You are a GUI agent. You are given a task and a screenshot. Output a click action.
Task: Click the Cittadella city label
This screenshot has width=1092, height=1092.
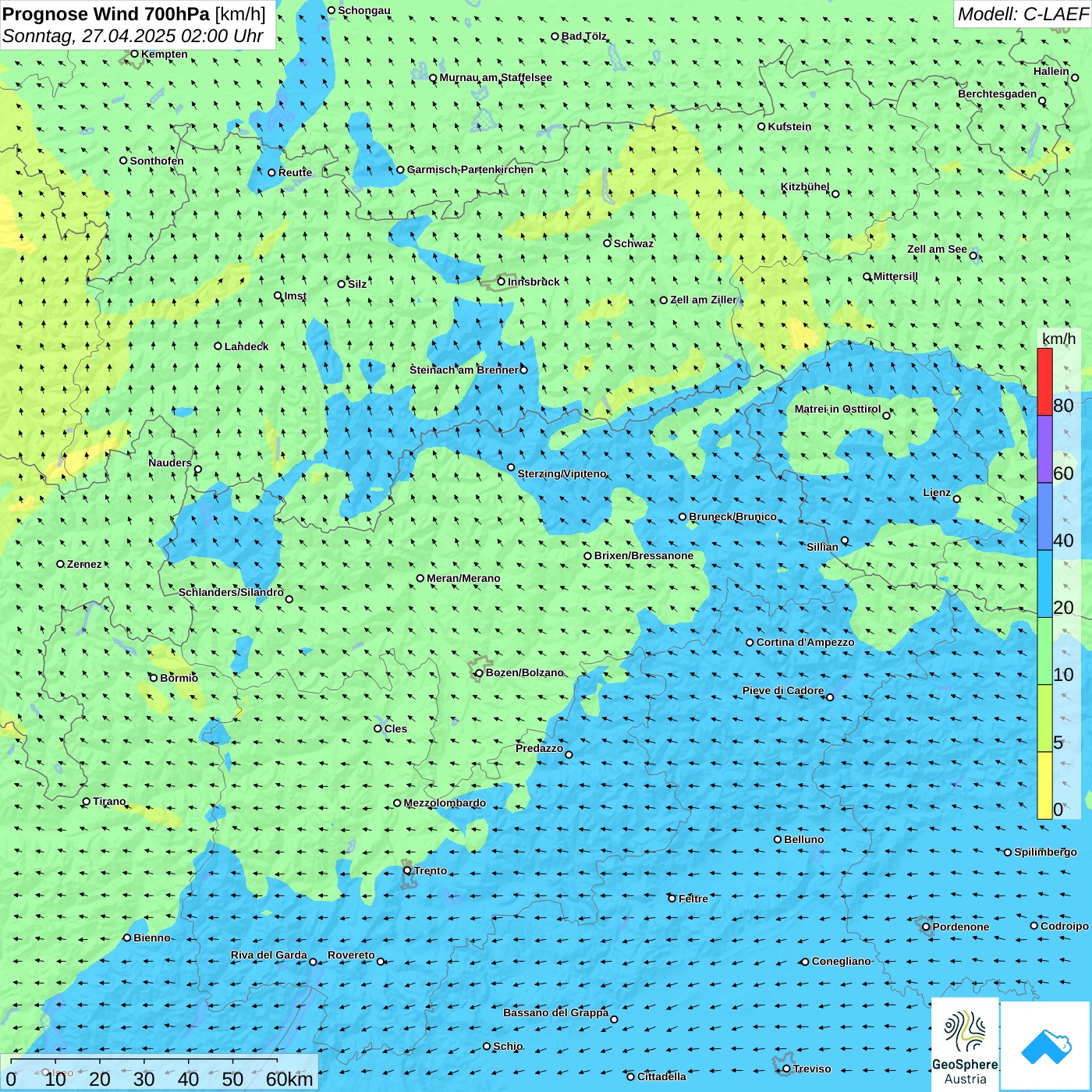coord(661,1076)
